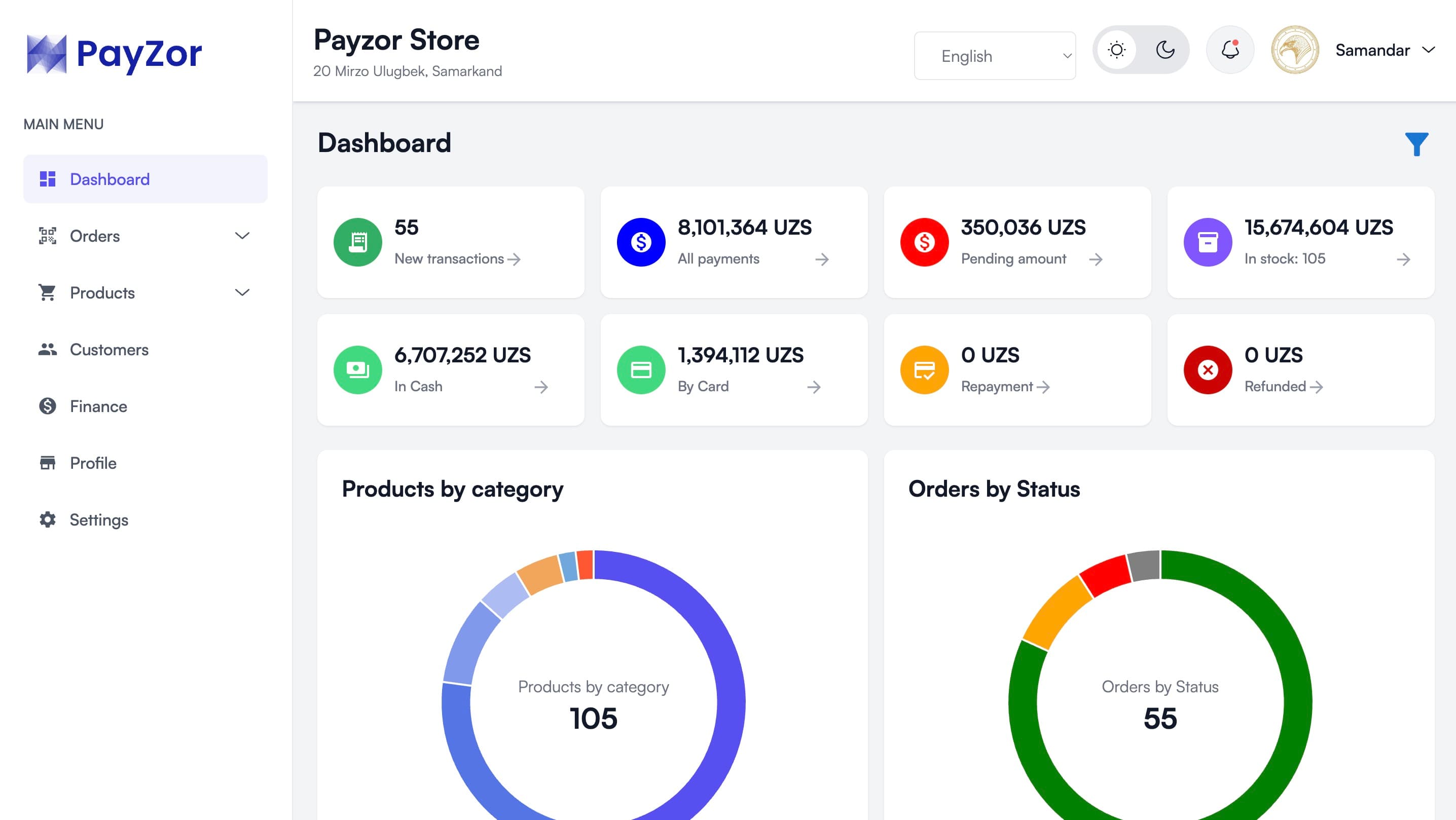Click the green New transactions receipt icon
This screenshot has width=1456, height=820.
(x=358, y=242)
